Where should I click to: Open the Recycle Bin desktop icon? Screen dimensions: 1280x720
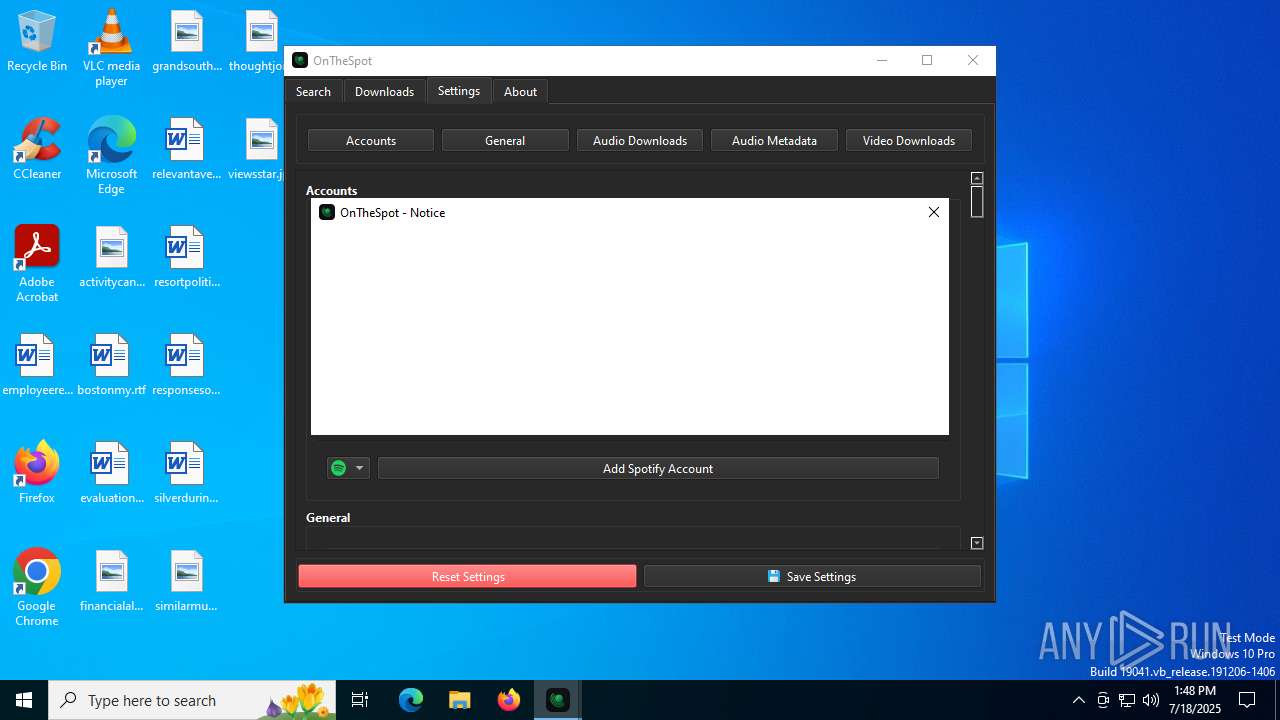(37, 42)
